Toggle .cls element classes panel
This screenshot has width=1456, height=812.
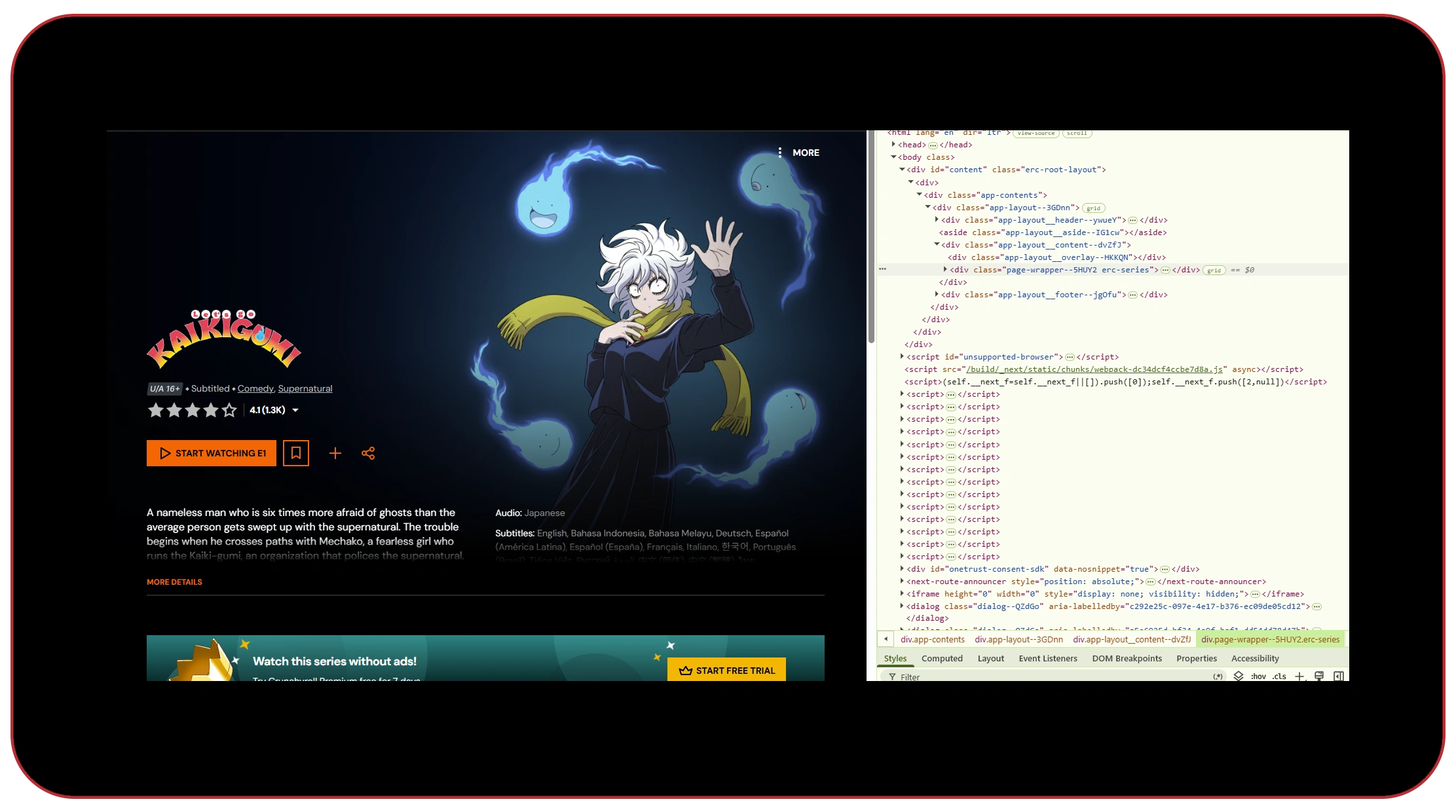(1279, 676)
